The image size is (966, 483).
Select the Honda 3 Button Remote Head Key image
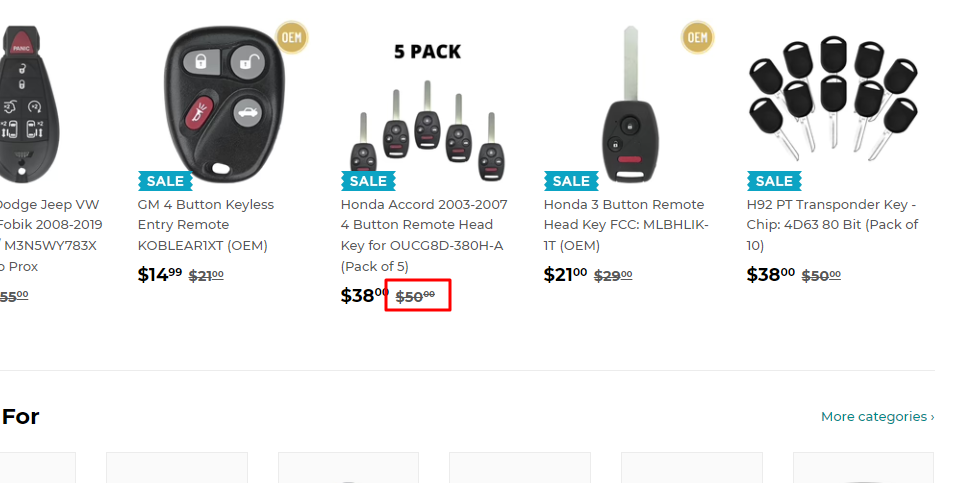pyautogui.click(x=630, y=105)
